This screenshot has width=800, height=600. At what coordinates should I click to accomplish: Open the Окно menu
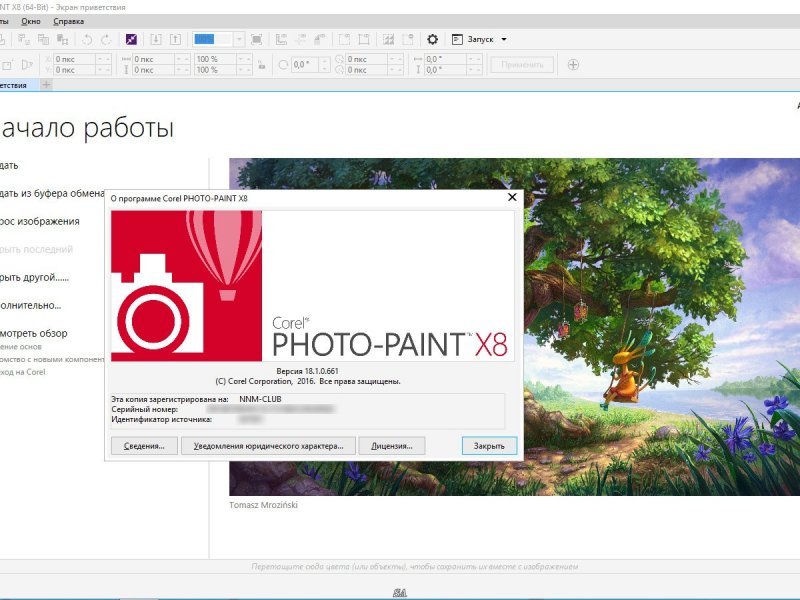(x=31, y=21)
